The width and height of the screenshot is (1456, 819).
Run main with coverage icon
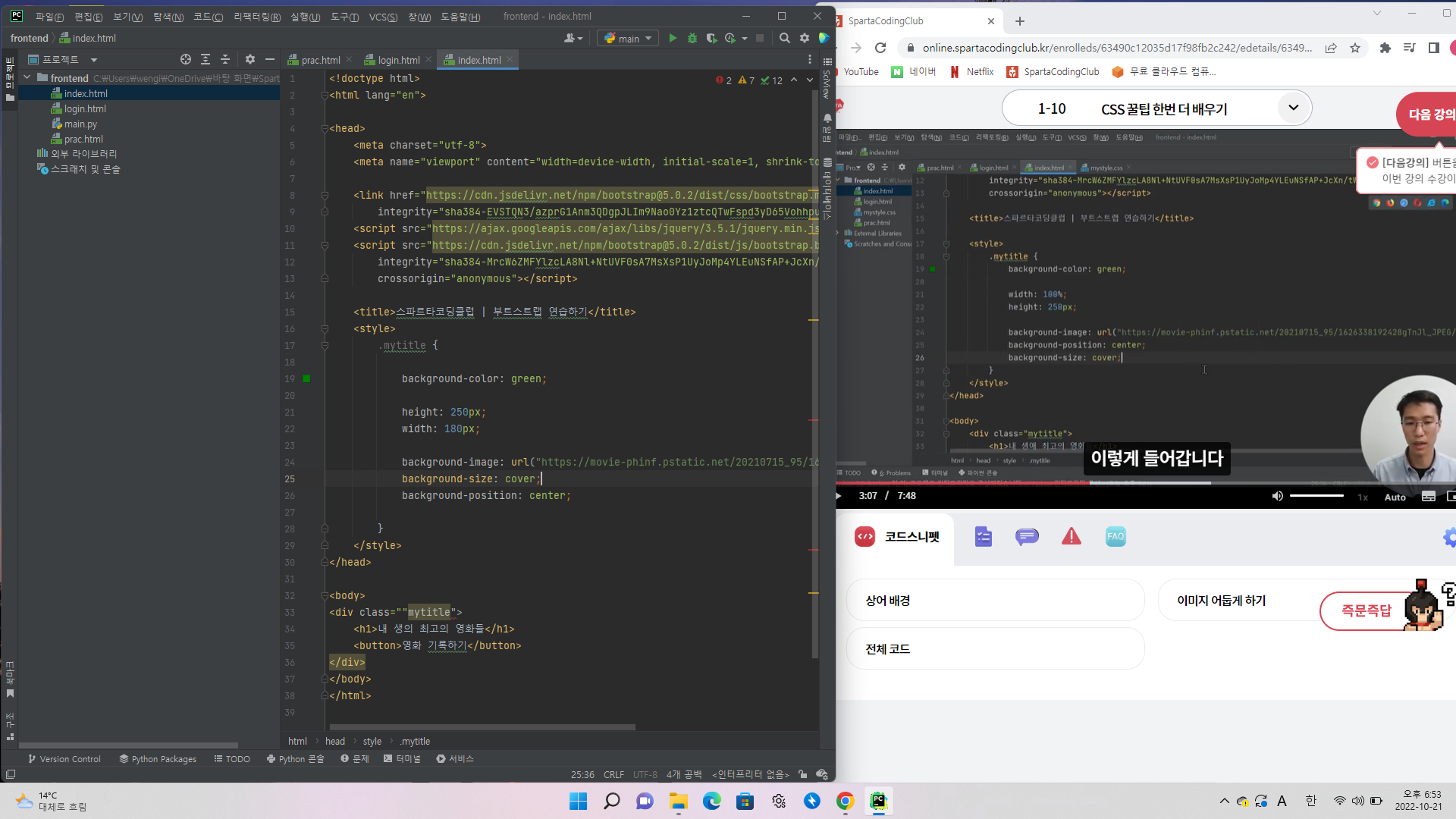point(711,38)
